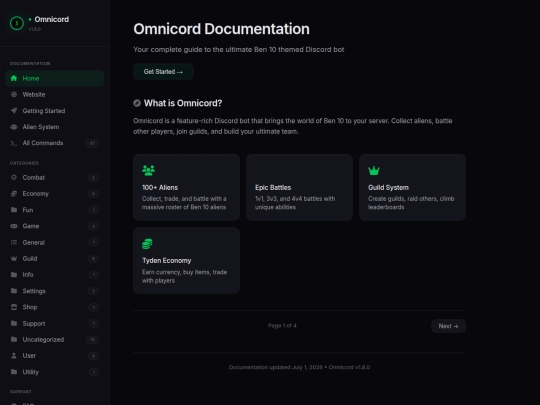This screenshot has width=540, height=405.
Task: Open the Shop category
Action: 54,307
